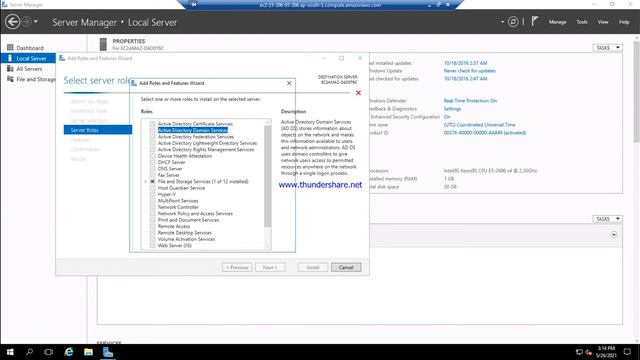Open Task View on taskbar

click(x=49, y=352)
